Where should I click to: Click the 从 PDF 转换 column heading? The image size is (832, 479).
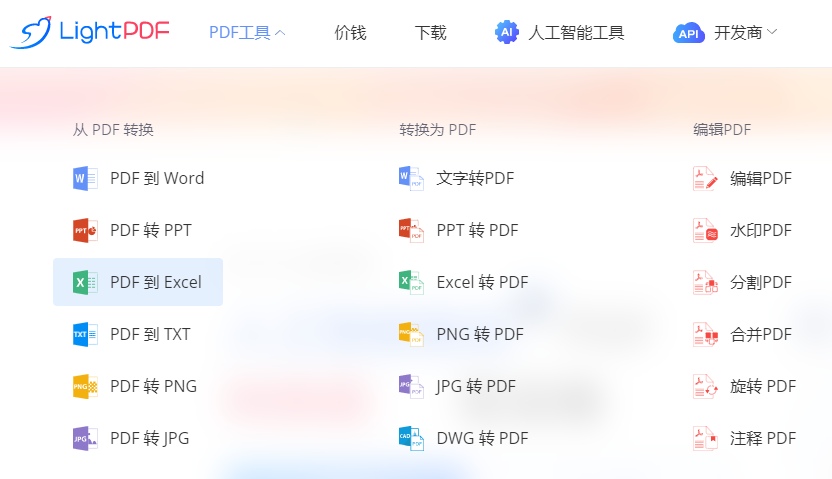[113, 129]
